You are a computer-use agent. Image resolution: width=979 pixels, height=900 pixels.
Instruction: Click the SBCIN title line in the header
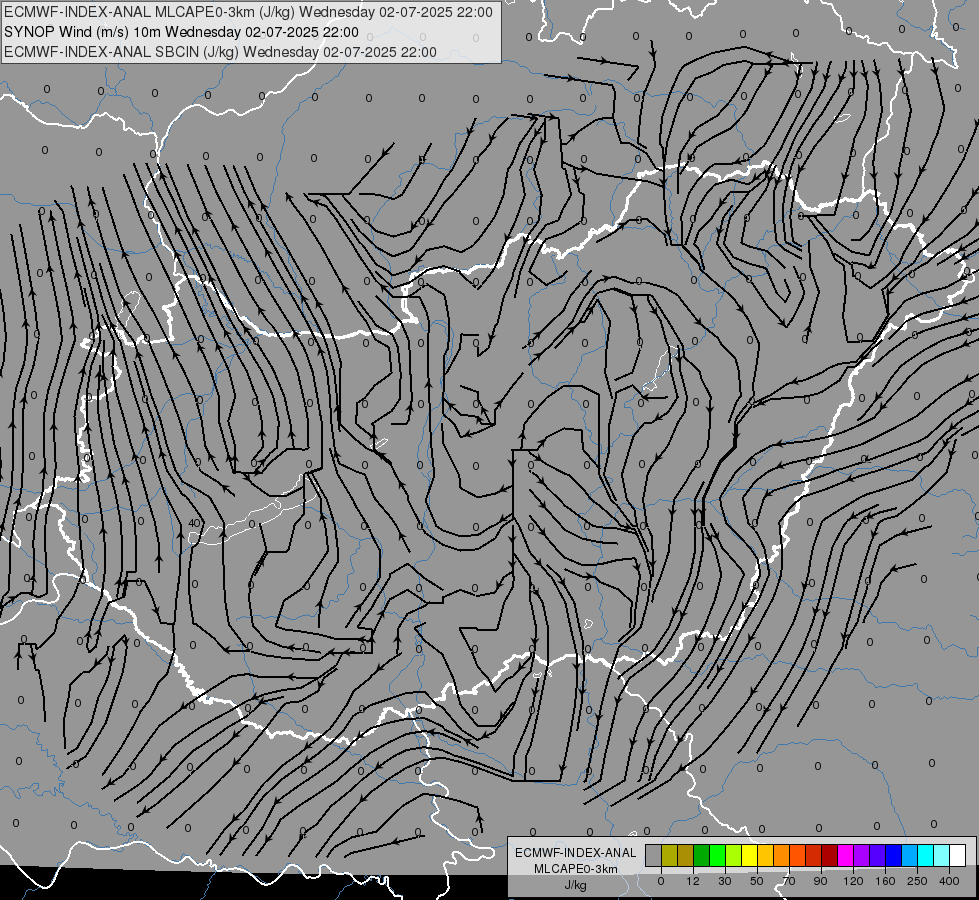coord(220,52)
